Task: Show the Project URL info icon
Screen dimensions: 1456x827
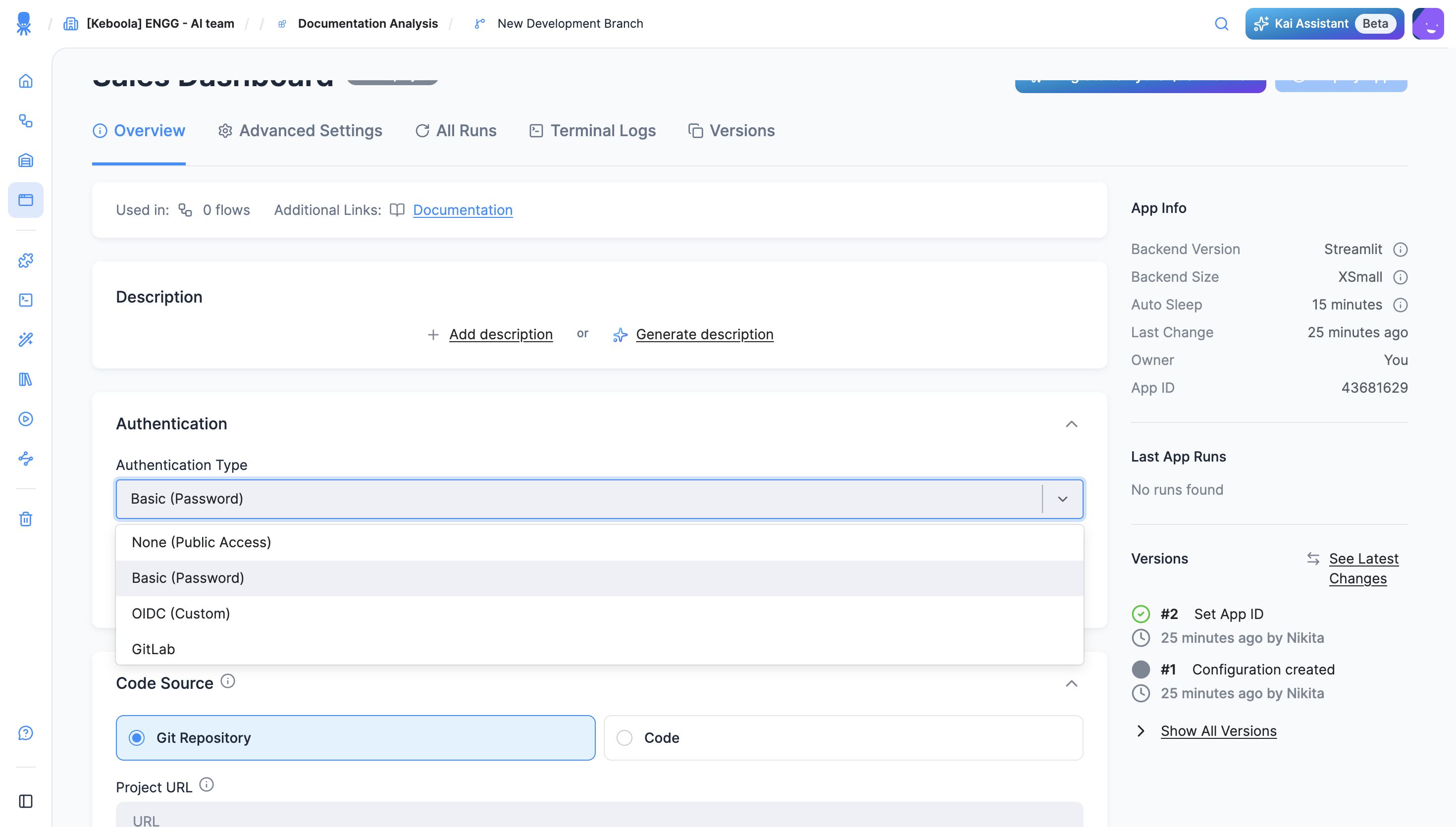Action: [x=207, y=785]
